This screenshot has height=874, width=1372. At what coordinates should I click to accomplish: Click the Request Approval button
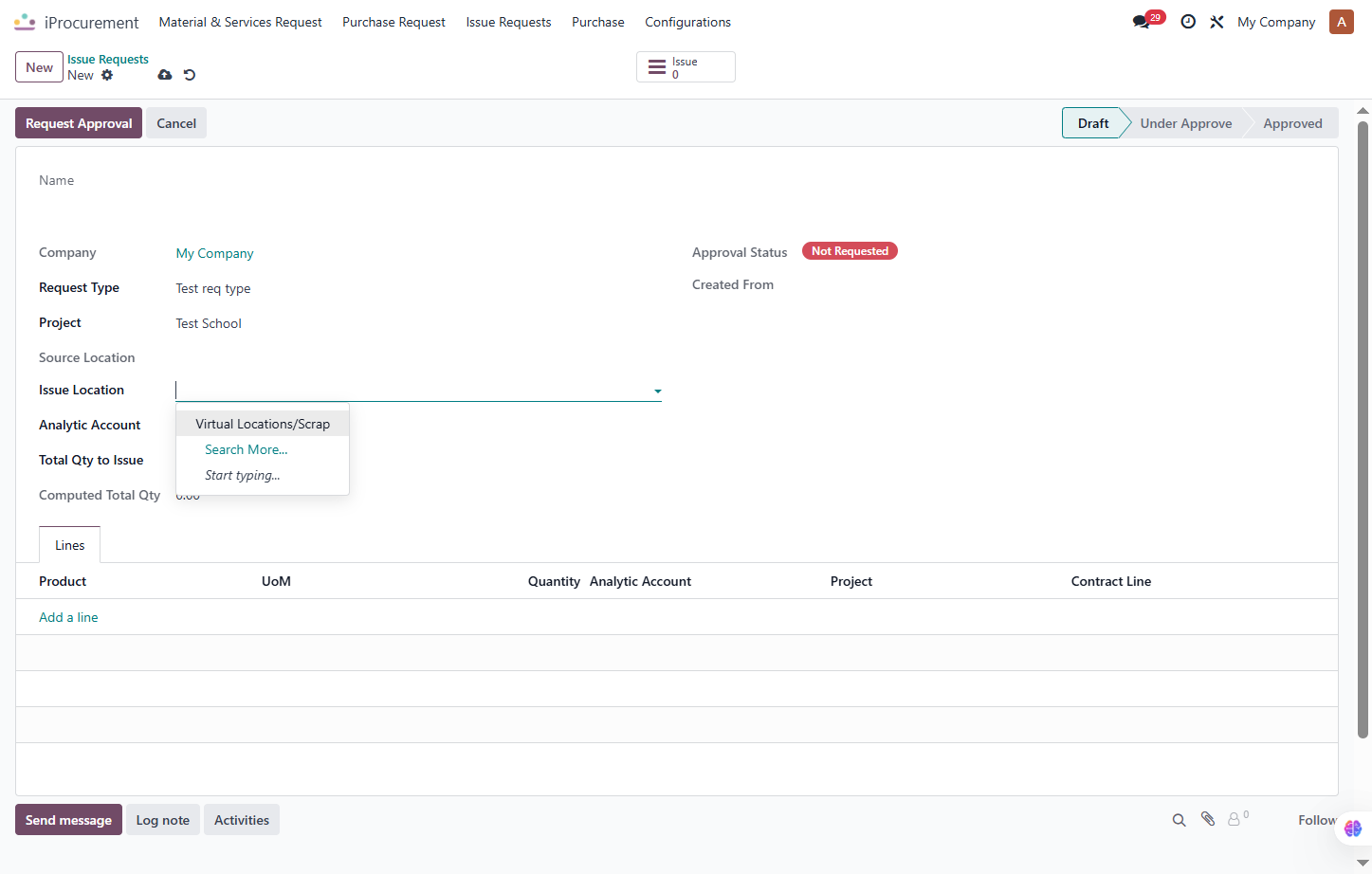click(x=79, y=123)
